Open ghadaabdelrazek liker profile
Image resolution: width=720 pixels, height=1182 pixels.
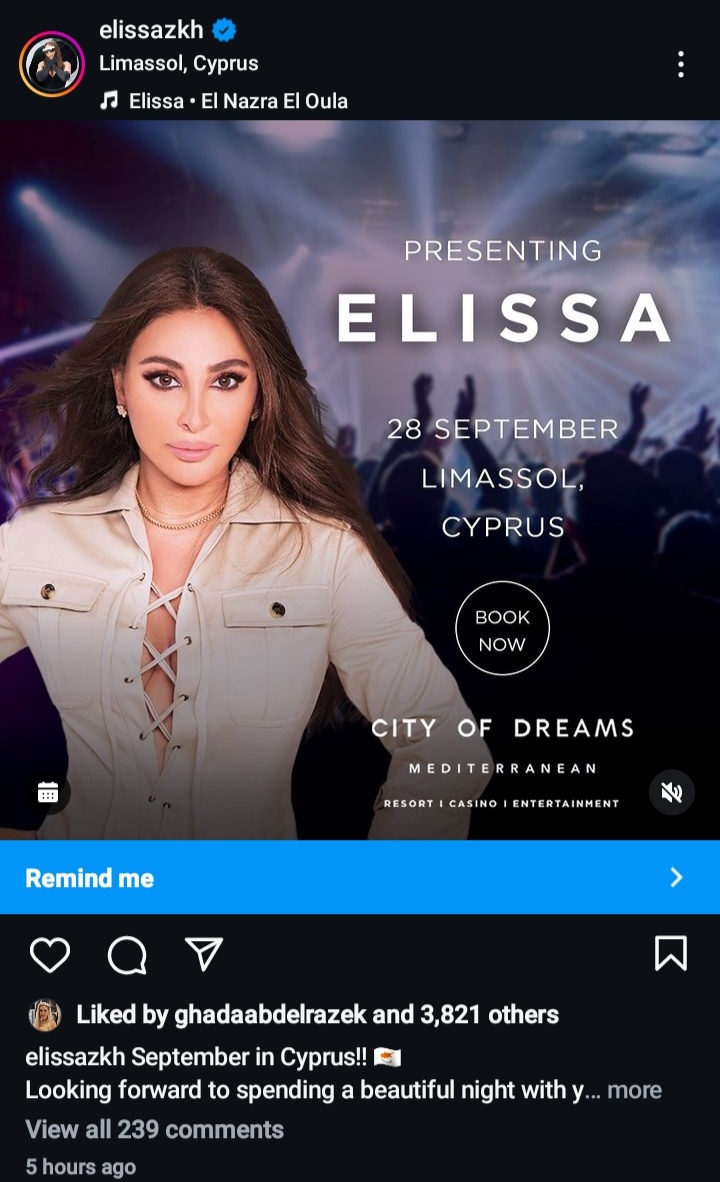coord(270,1015)
